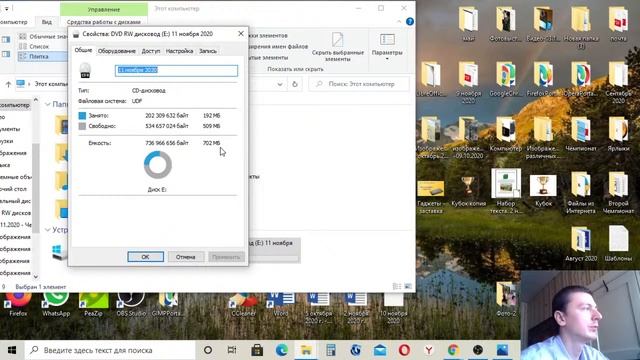The height and width of the screenshot is (360, 640).
Task: Select the Файлы из Интернета desktop folder
Action: tap(581, 193)
